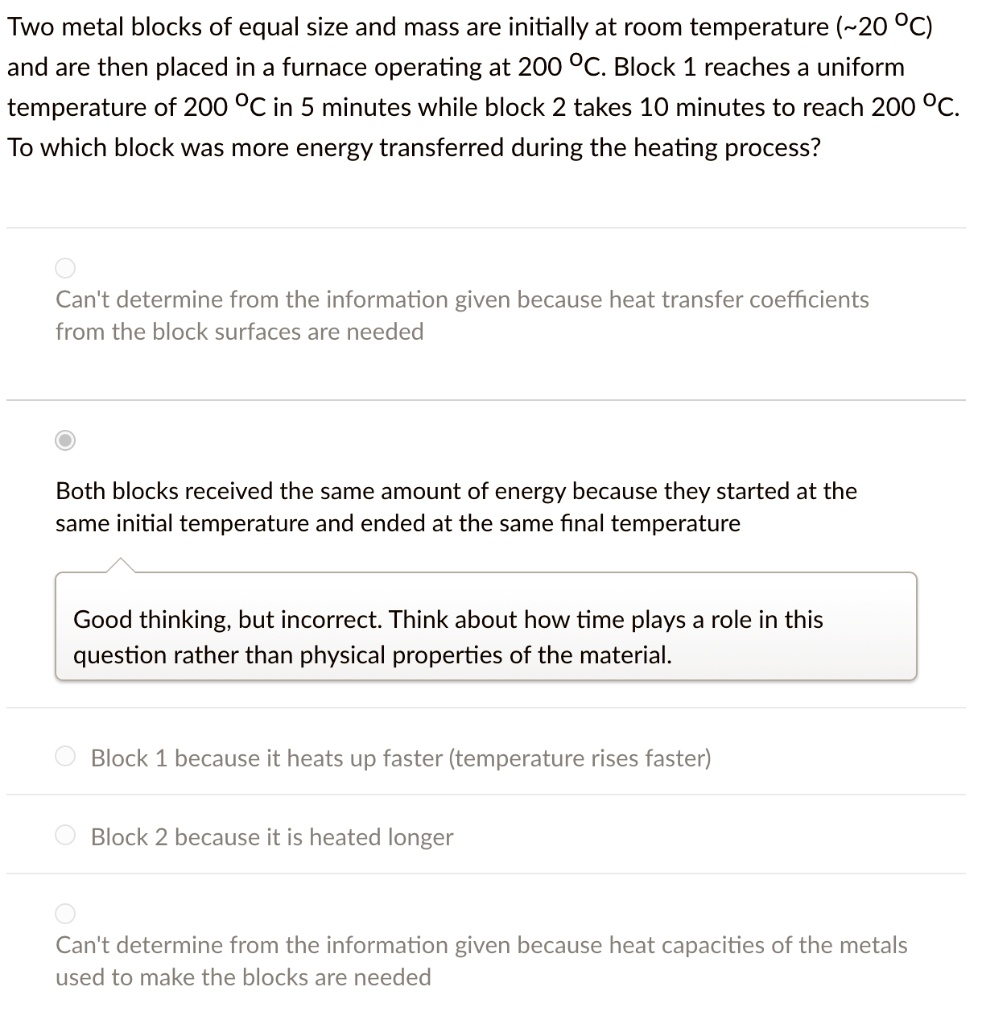The image size is (982, 1024).
Task: Click answer text "Can't determine… heat capacities of the metals"
Action: (481, 945)
